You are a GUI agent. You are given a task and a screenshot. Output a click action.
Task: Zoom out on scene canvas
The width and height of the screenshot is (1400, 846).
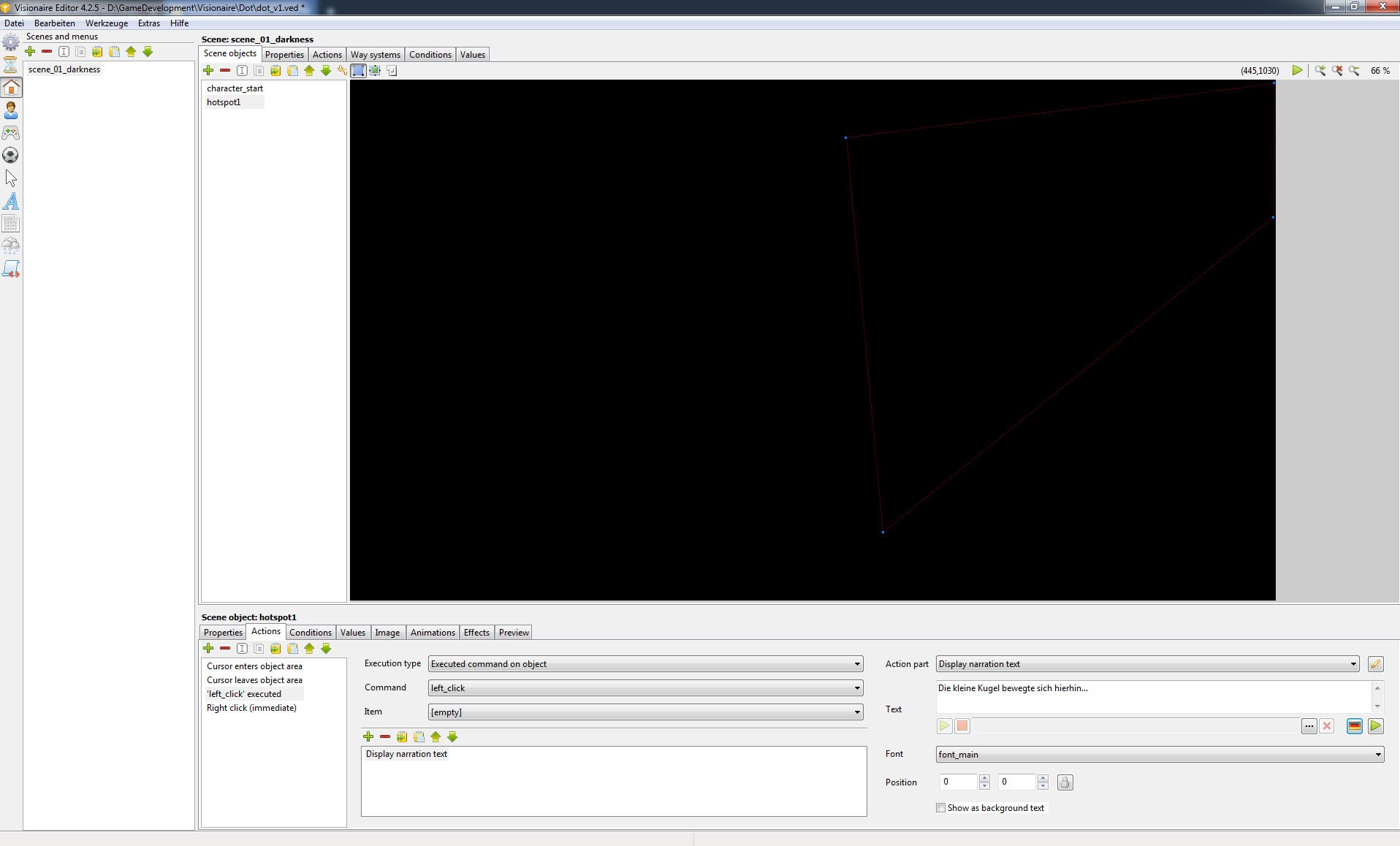[1354, 70]
